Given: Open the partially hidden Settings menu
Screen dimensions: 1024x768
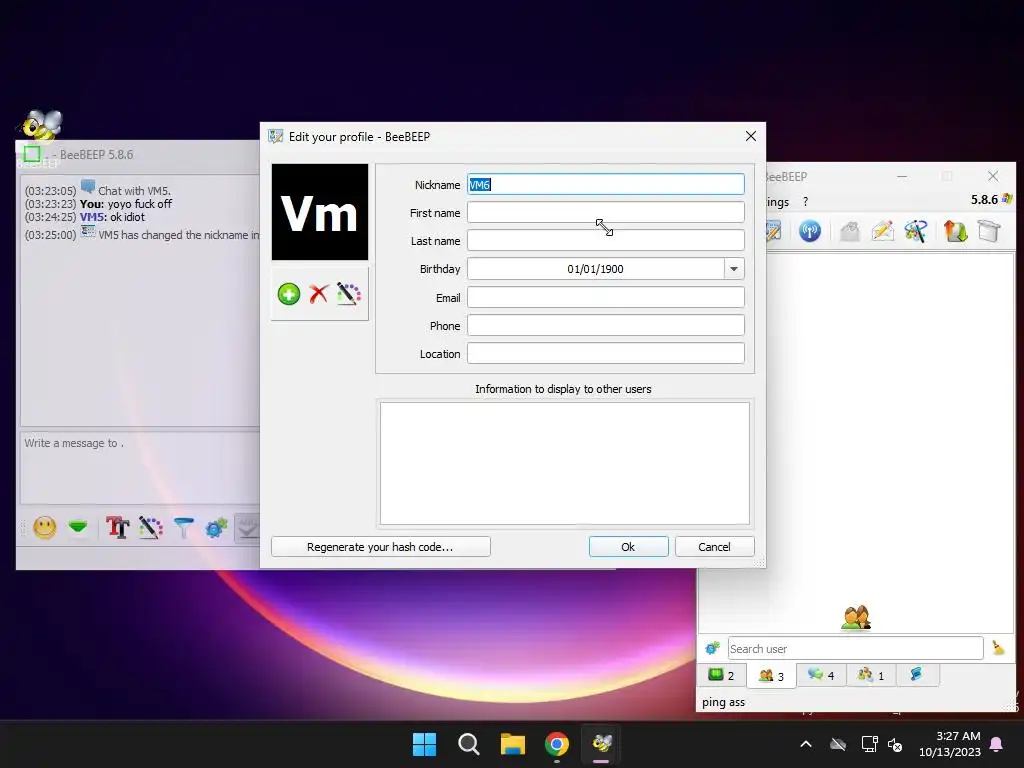Looking at the screenshot, I should click(777, 202).
